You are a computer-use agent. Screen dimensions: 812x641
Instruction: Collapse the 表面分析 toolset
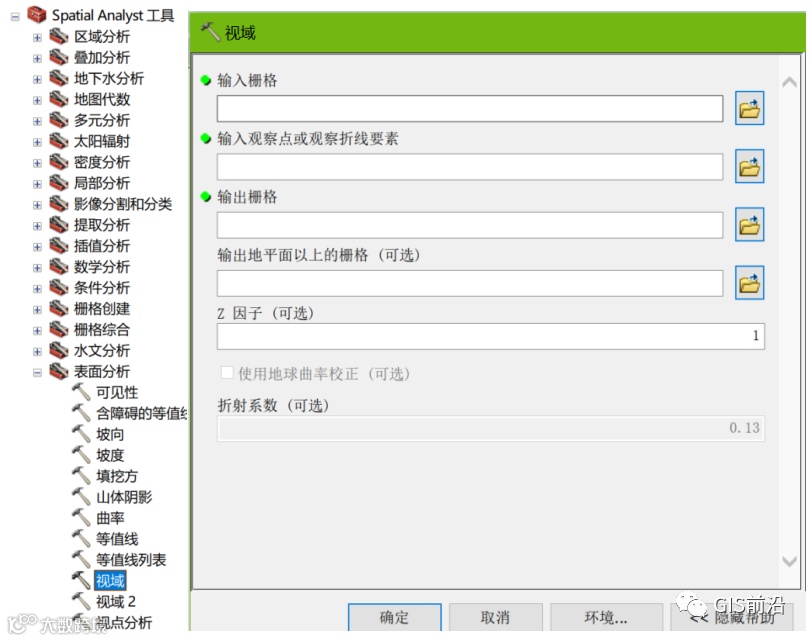[37, 372]
